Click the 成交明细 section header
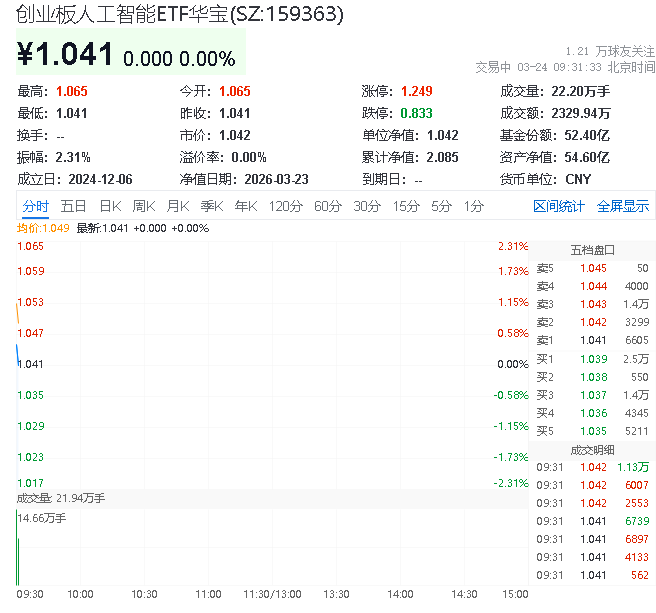The image size is (656, 613). [592, 450]
